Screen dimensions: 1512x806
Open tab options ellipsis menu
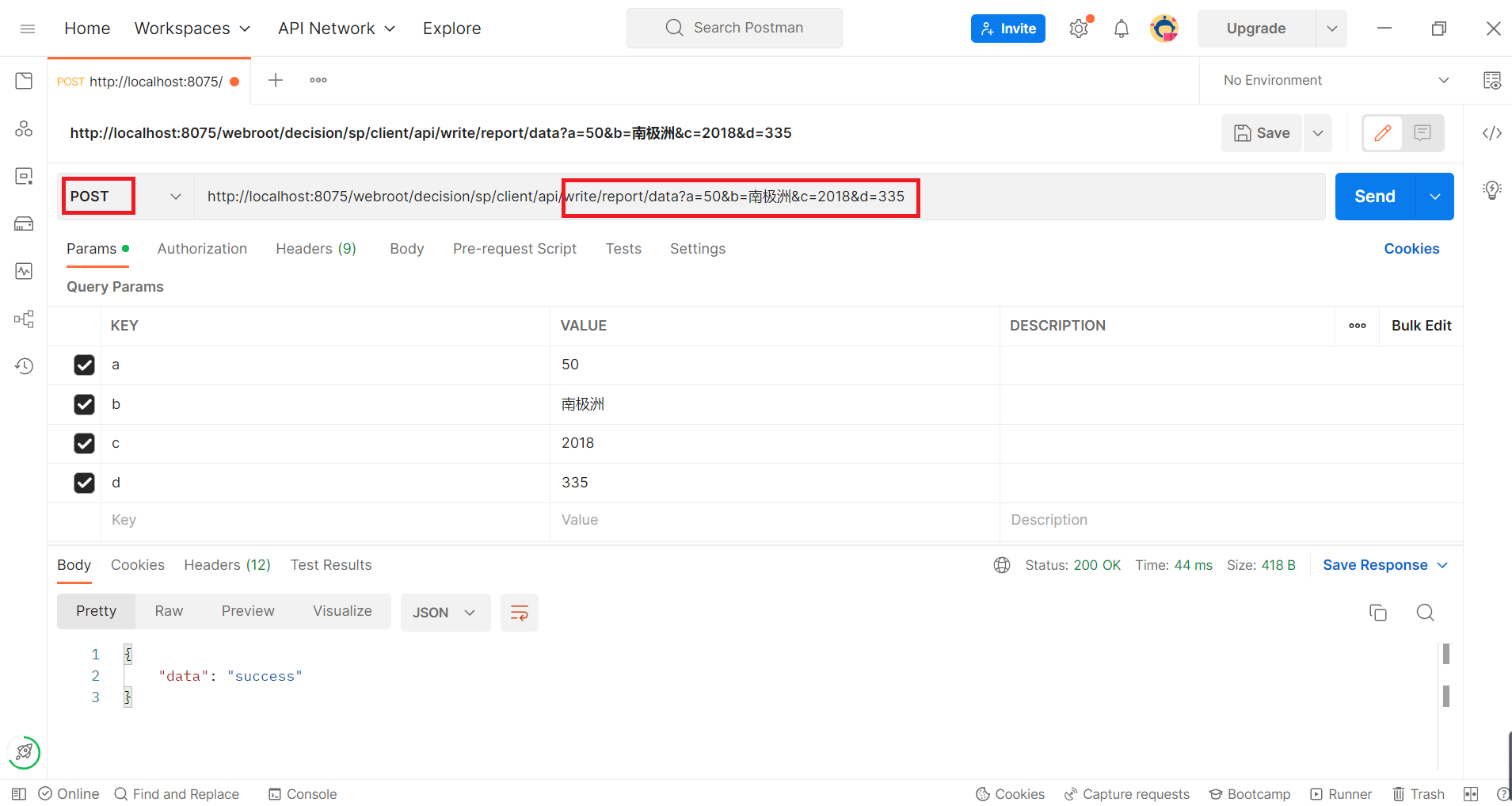(x=318, y=80)
